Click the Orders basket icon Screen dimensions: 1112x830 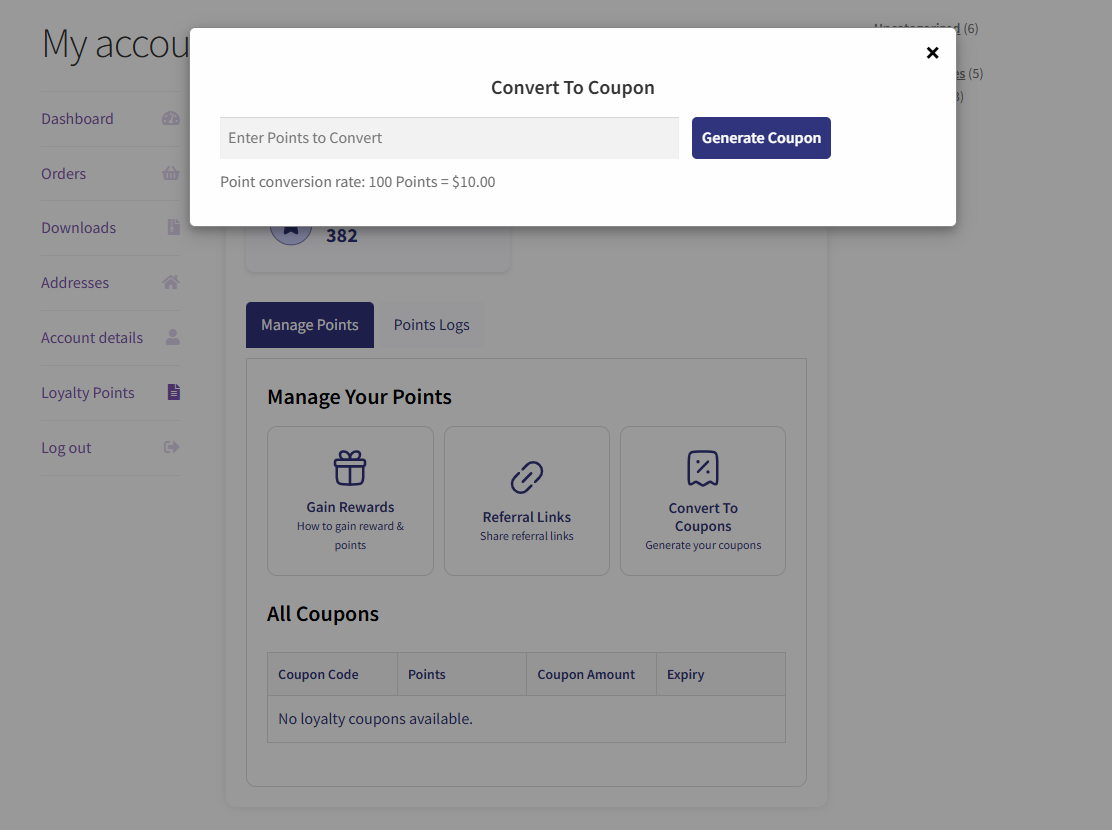[171, 173]
